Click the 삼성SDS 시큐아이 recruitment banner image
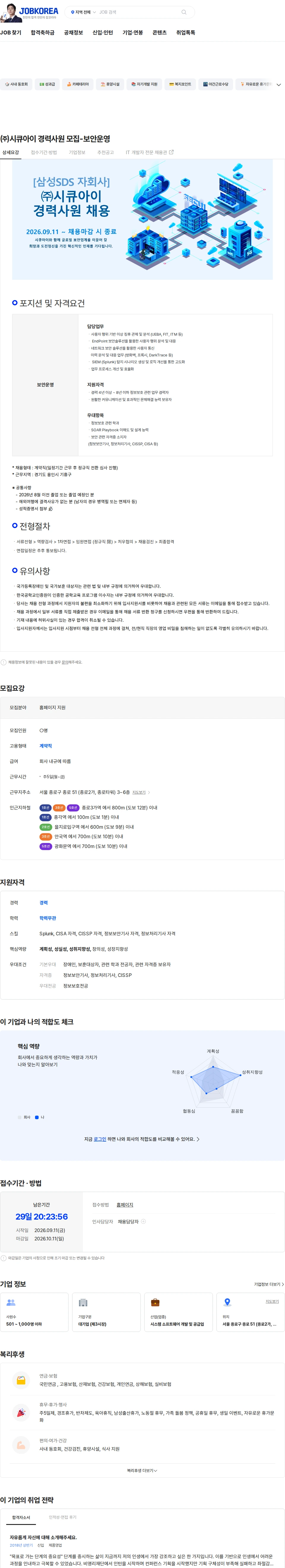Screen dimensions: 285x1568 click(142, 220)
